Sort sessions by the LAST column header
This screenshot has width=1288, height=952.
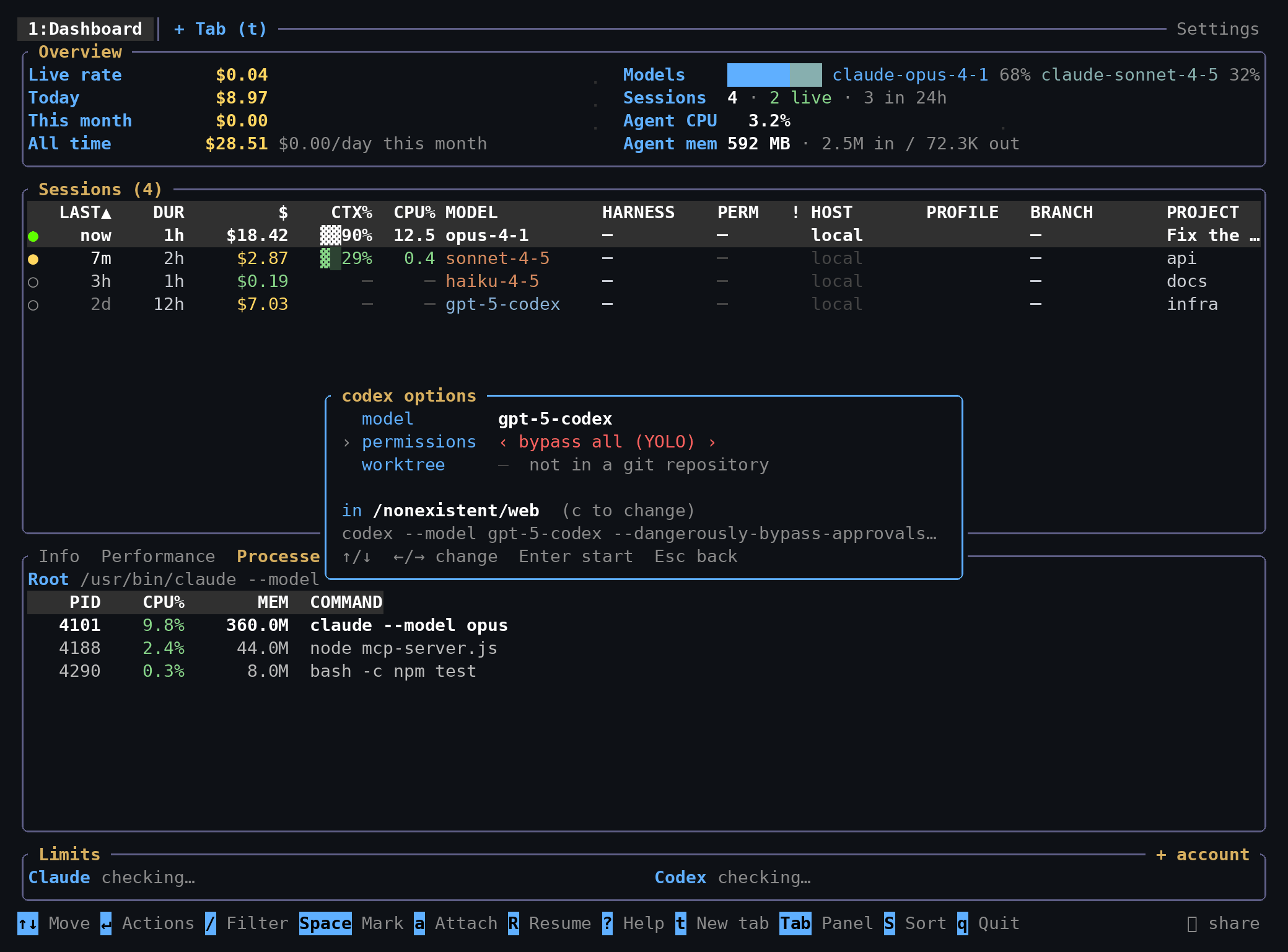coord(85,213)
